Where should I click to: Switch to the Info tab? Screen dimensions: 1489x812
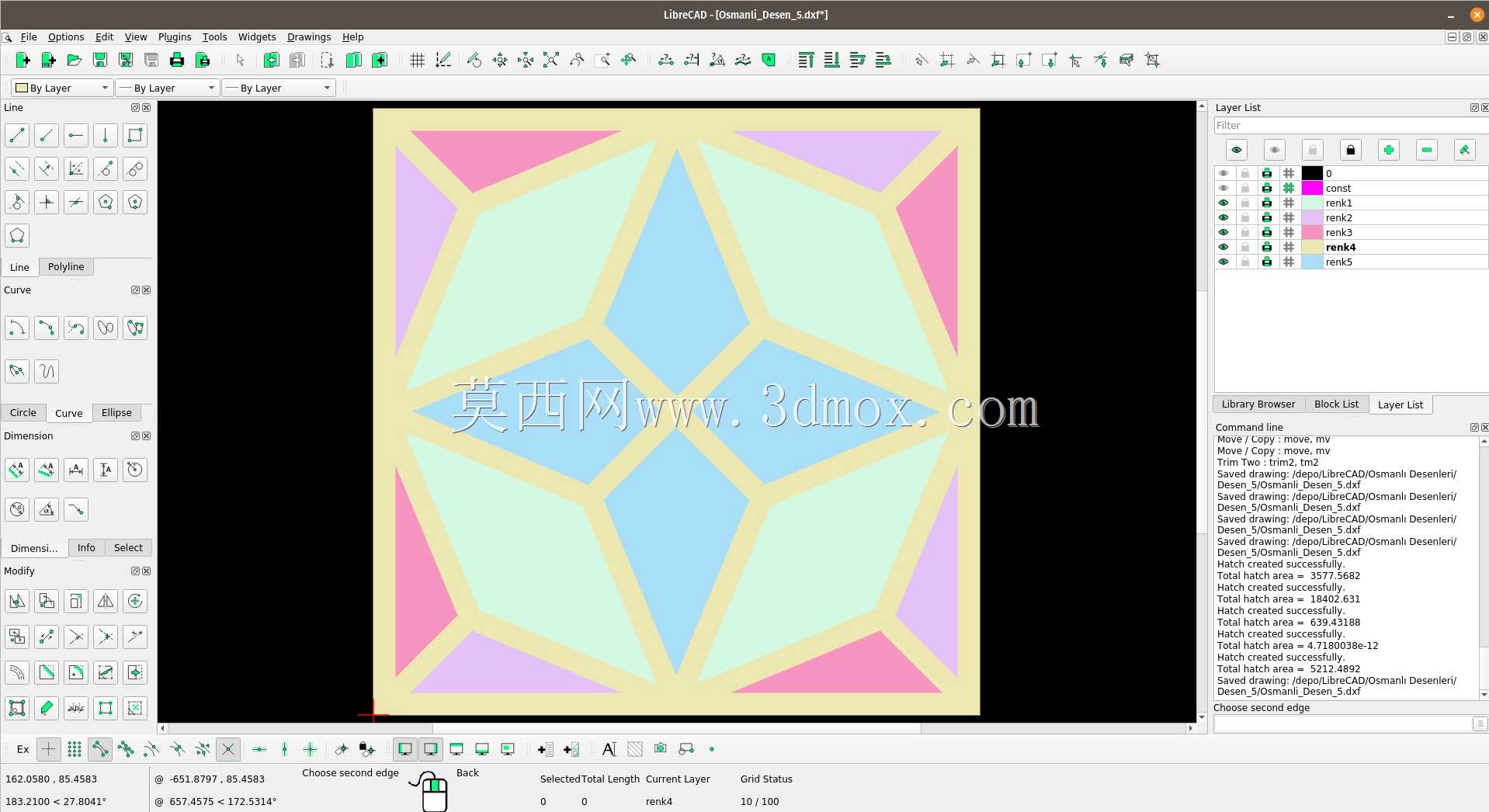(x=86, y=547)
